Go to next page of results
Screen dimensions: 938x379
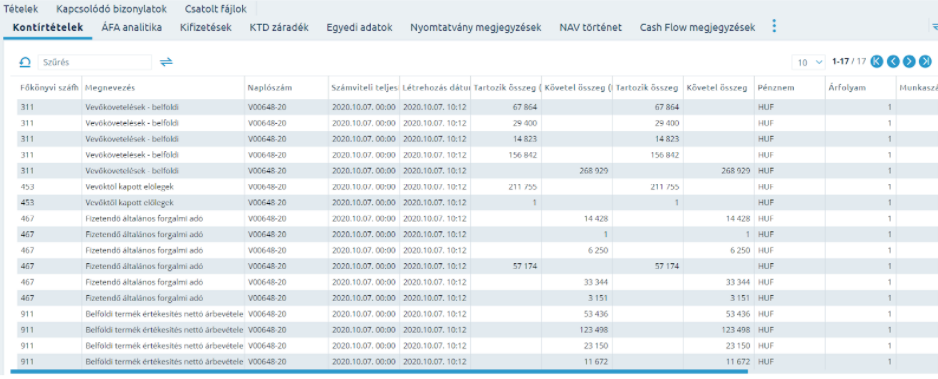pyautogui.click(x=909, y=61)
